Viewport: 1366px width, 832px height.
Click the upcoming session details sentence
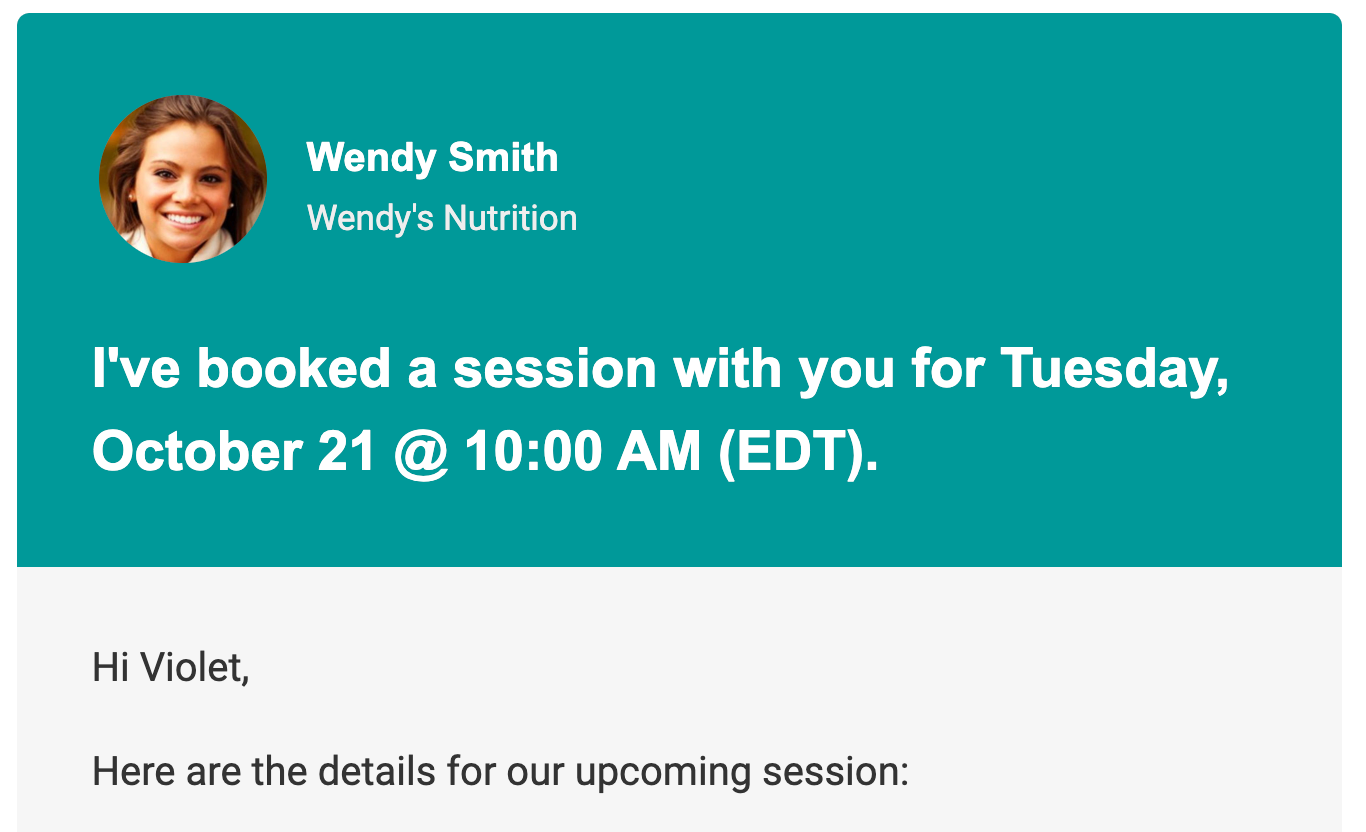[x=500, y=772]
